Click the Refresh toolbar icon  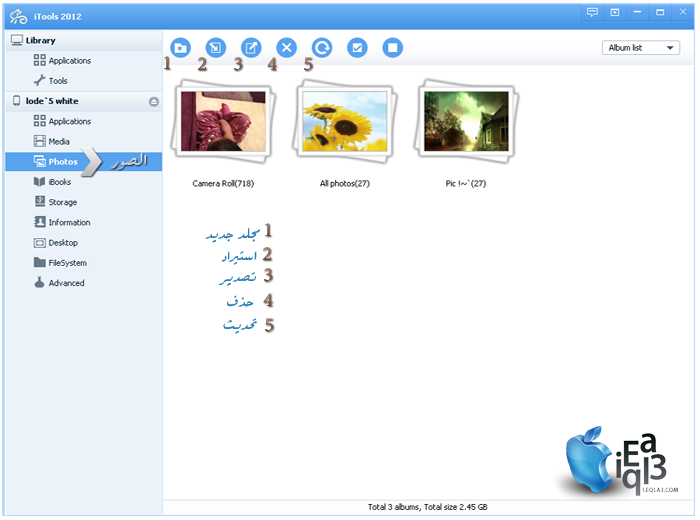(x=321, y=47)
